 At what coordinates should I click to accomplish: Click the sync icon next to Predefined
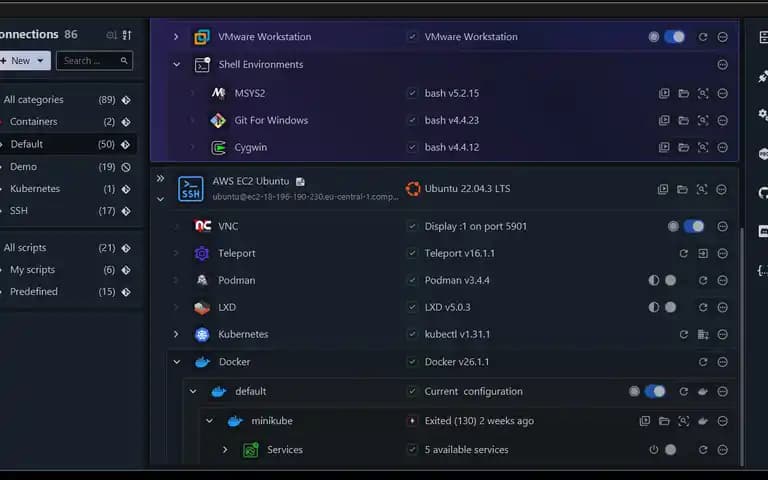[126, 292]
